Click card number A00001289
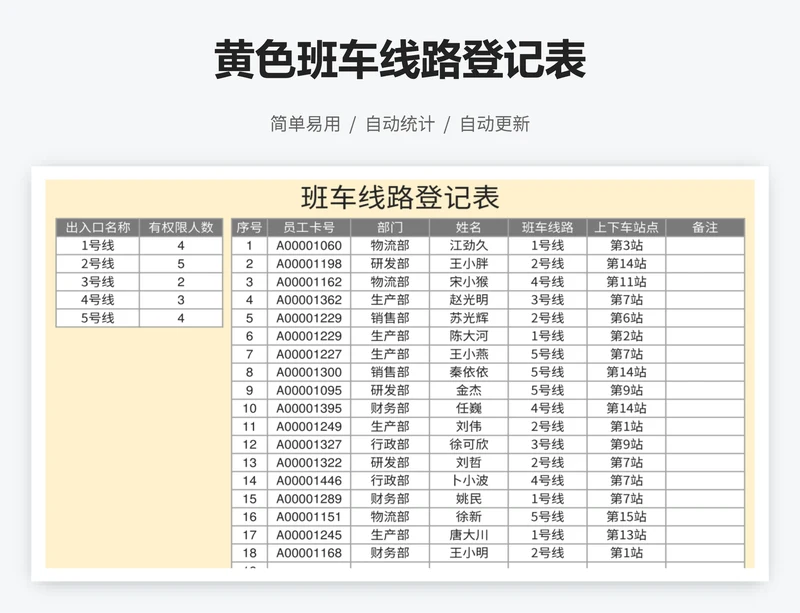The image size is (800, 613). click(309, 499)
